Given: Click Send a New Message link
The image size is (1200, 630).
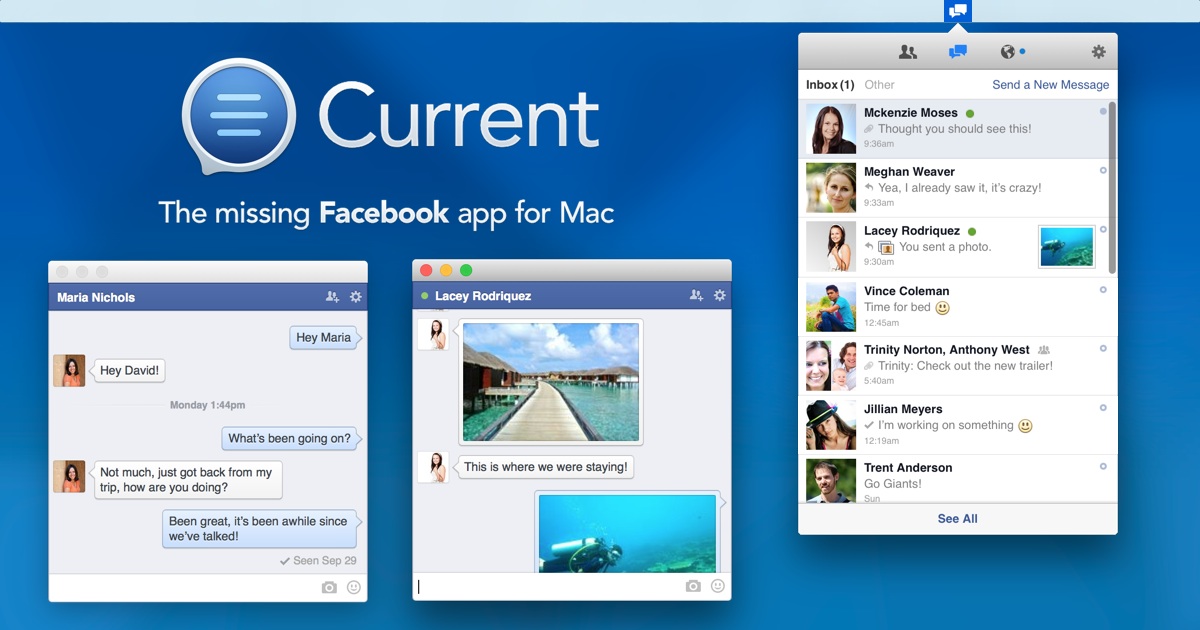Looking at the screenshot, I should click(1050, 85).
